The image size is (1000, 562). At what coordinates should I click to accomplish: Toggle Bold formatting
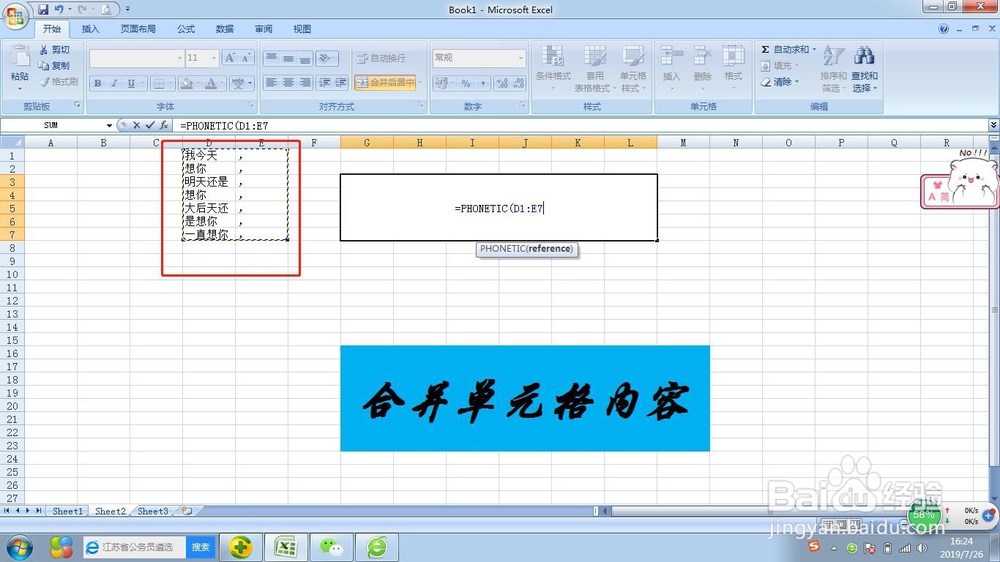coord(98,83)
